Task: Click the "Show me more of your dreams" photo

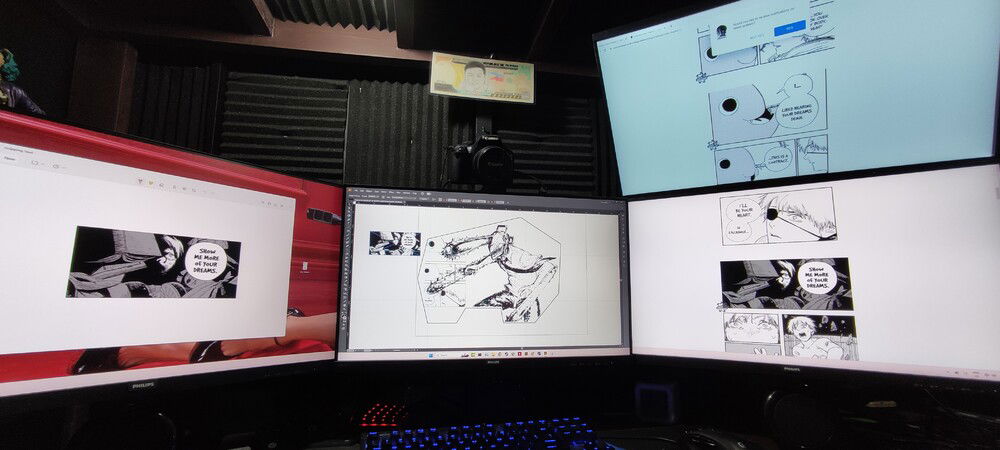Action: (153, 262)
